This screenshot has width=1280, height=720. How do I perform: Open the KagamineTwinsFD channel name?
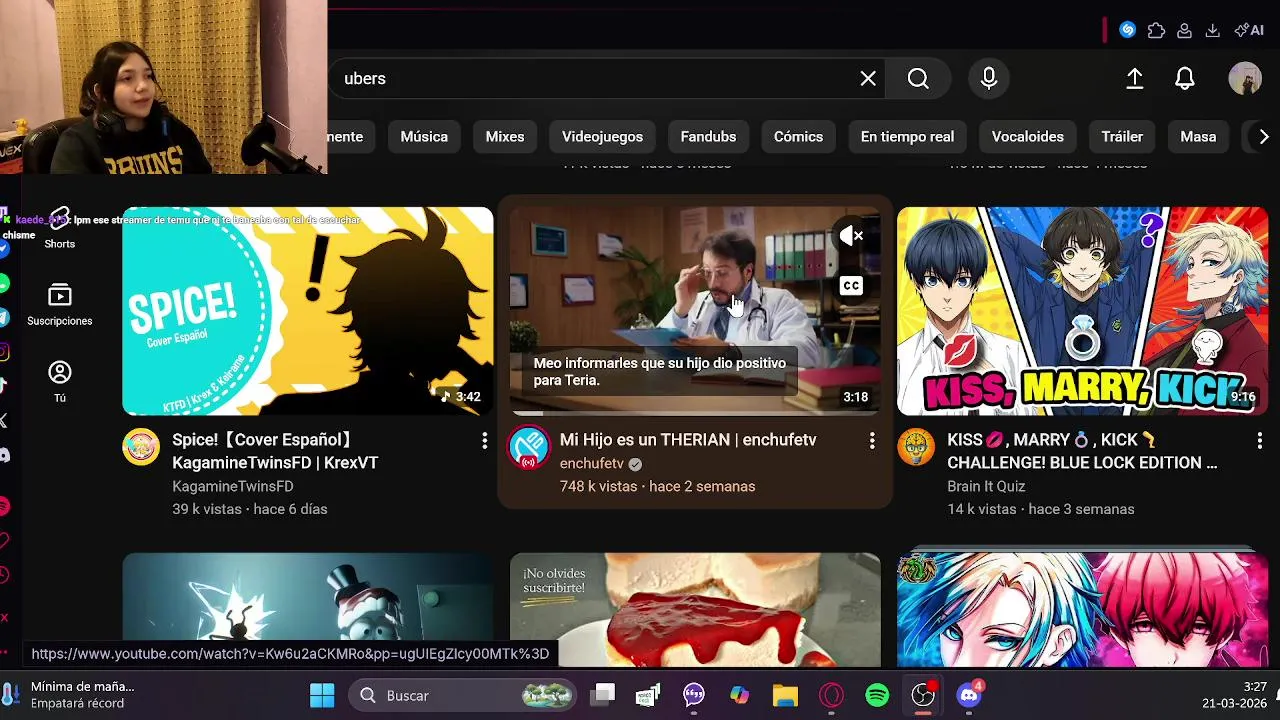[x=233, y=486]
